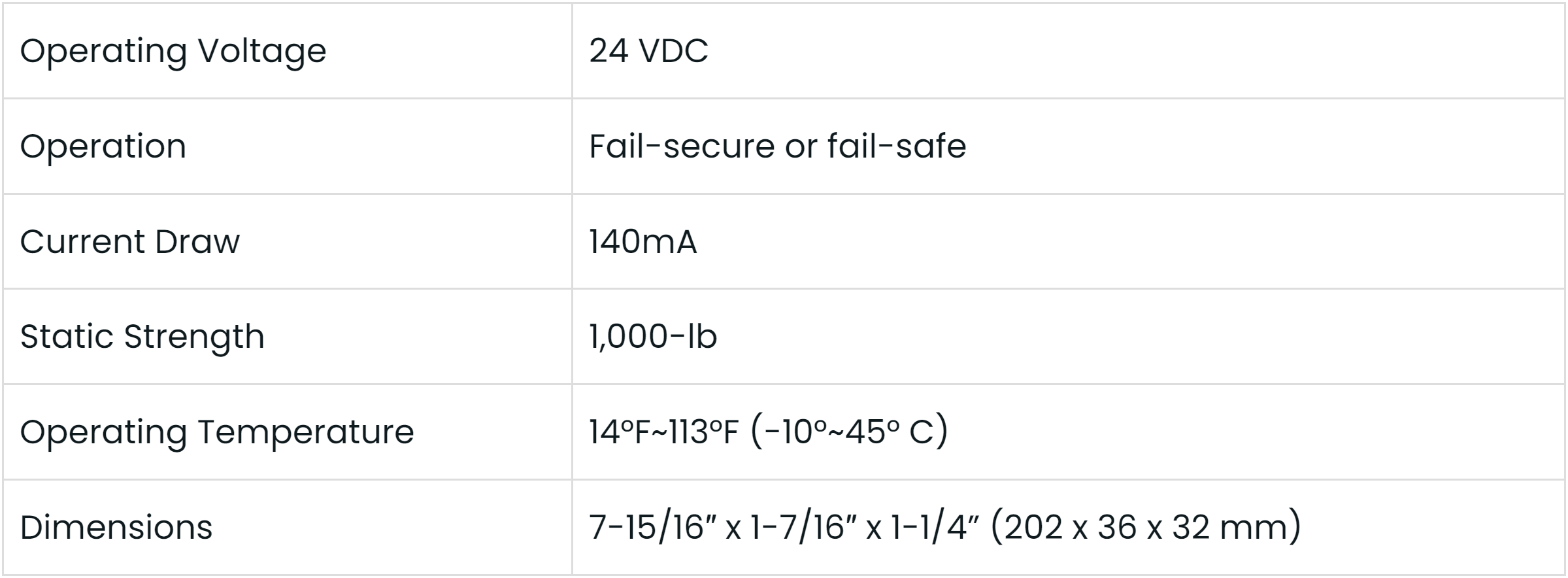Click the Operation row label
This screenshot has width=1568, height=578.
click(103, 146)
